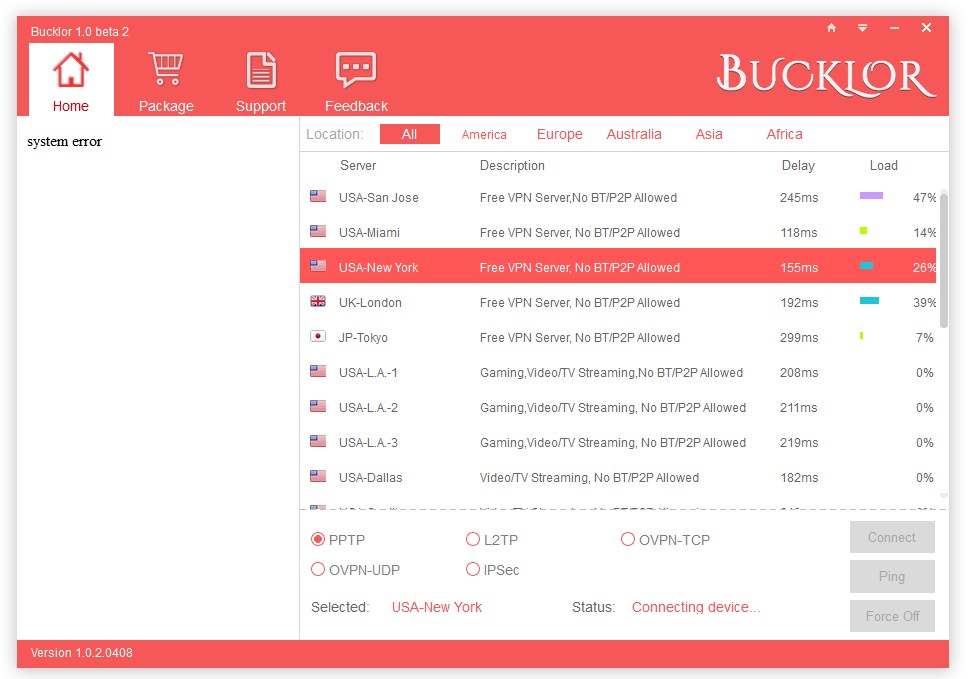Click the purple load bar for USA-San Jose

click(x=871, y=196)
